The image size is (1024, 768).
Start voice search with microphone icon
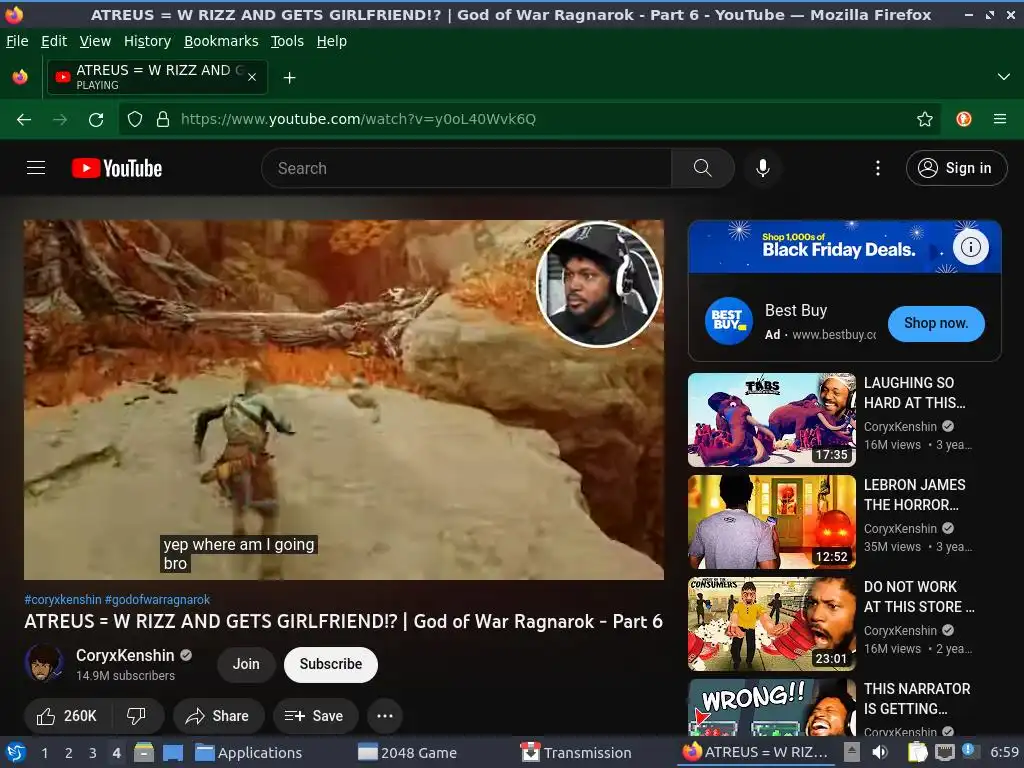click(762, 168)
